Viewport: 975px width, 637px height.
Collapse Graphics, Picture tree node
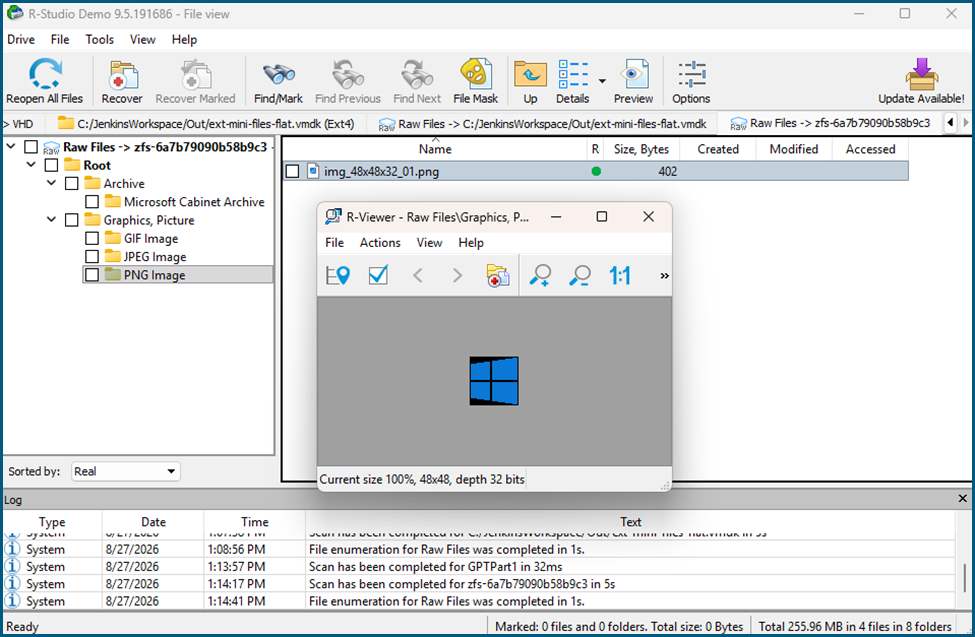[52, 220]
